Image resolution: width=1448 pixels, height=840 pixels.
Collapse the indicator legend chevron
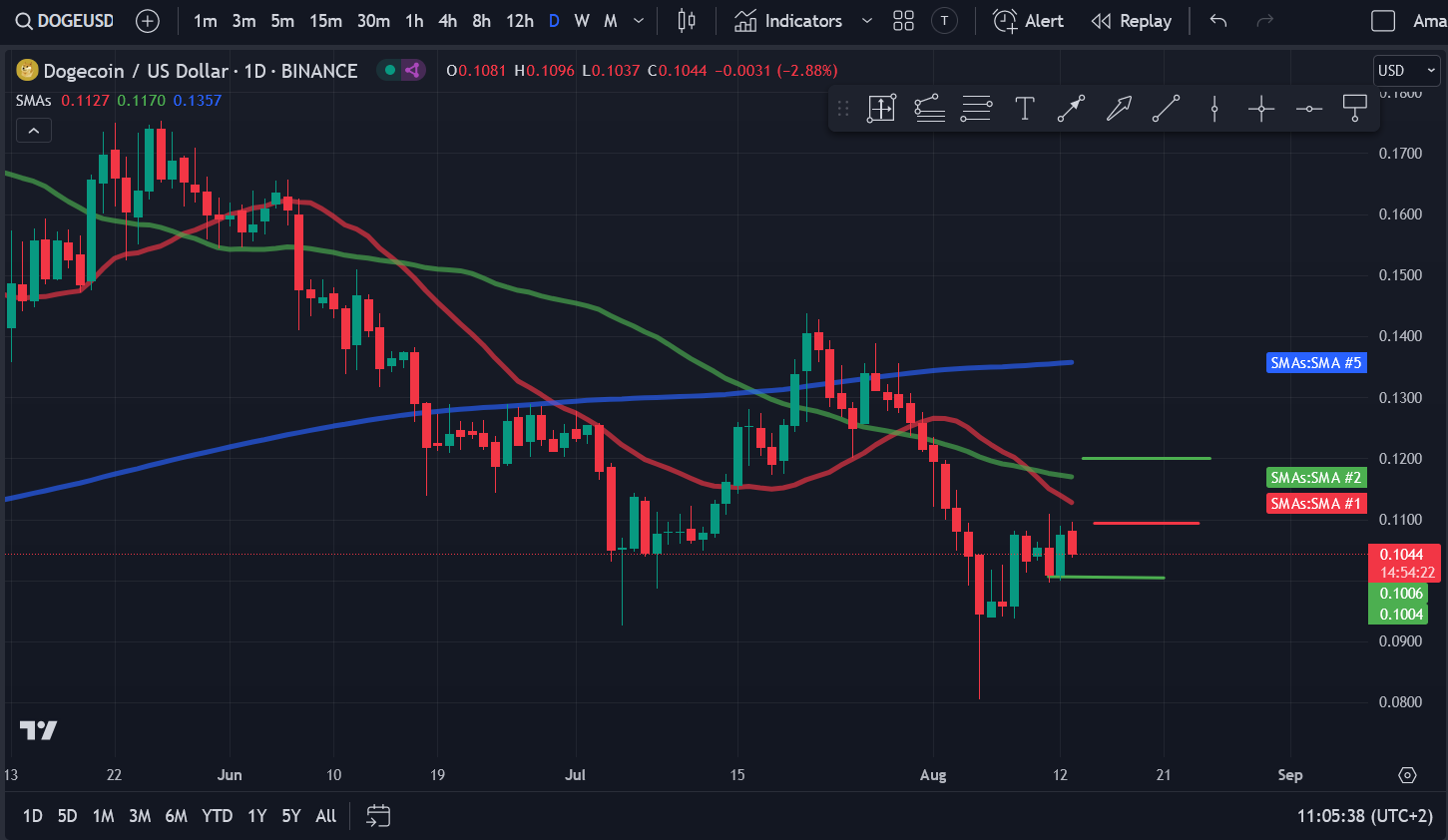tap(34, 131)
